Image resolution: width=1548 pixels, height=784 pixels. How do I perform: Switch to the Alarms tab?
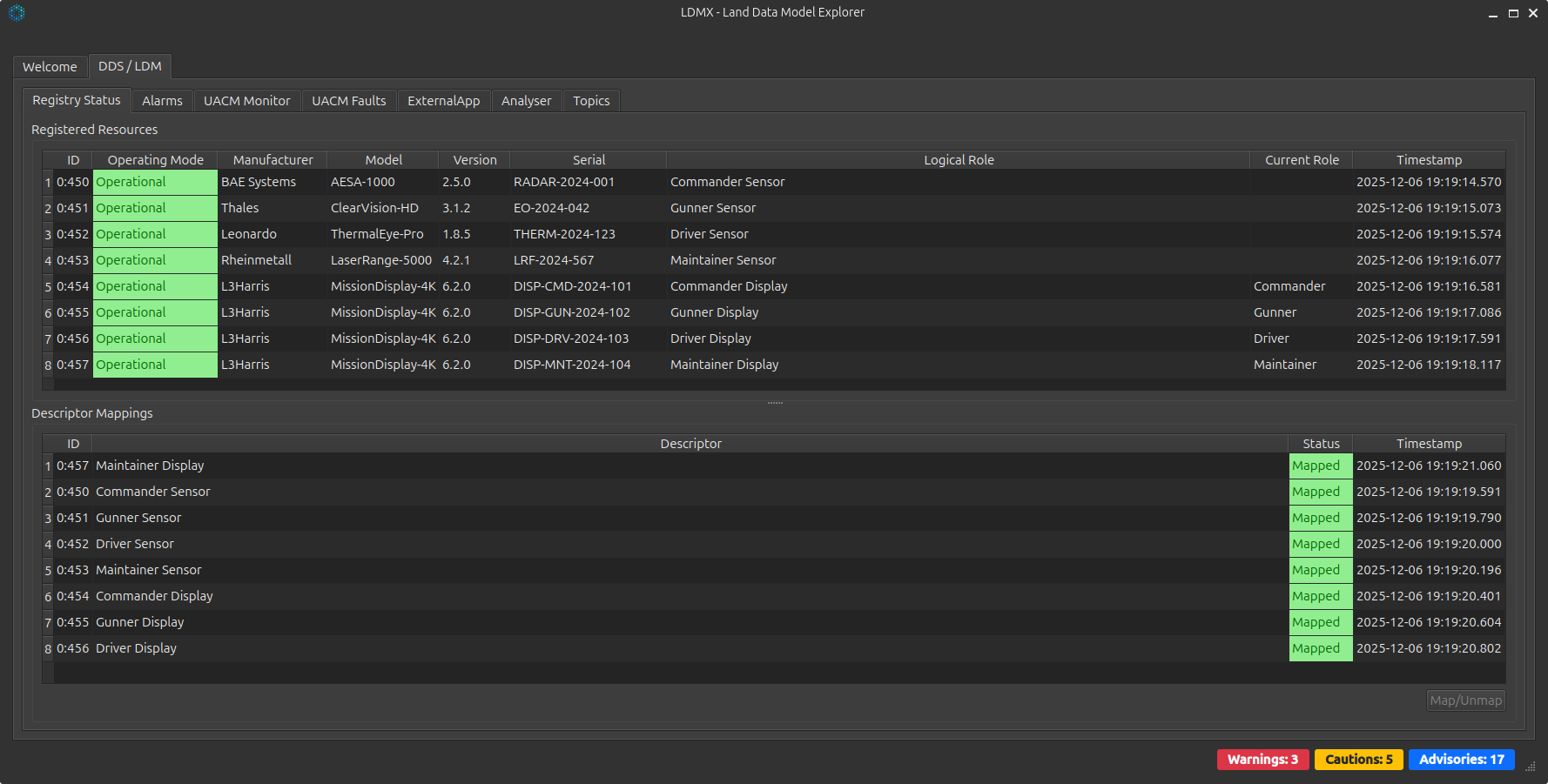coord(162,100)
